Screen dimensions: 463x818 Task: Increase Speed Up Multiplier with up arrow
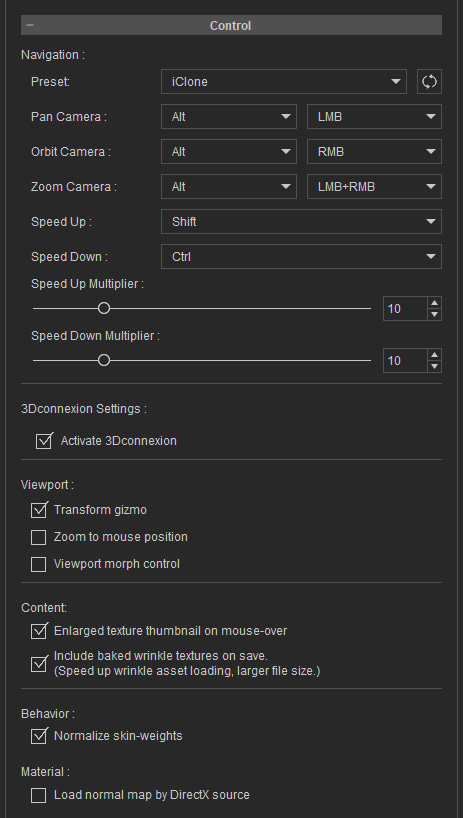tap(434, 303)
